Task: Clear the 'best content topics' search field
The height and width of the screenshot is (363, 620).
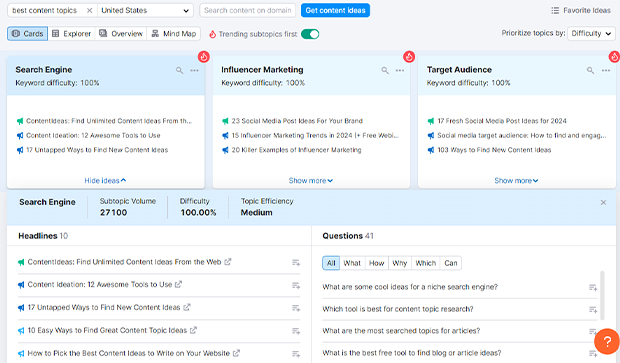Action: coord(89,11)
